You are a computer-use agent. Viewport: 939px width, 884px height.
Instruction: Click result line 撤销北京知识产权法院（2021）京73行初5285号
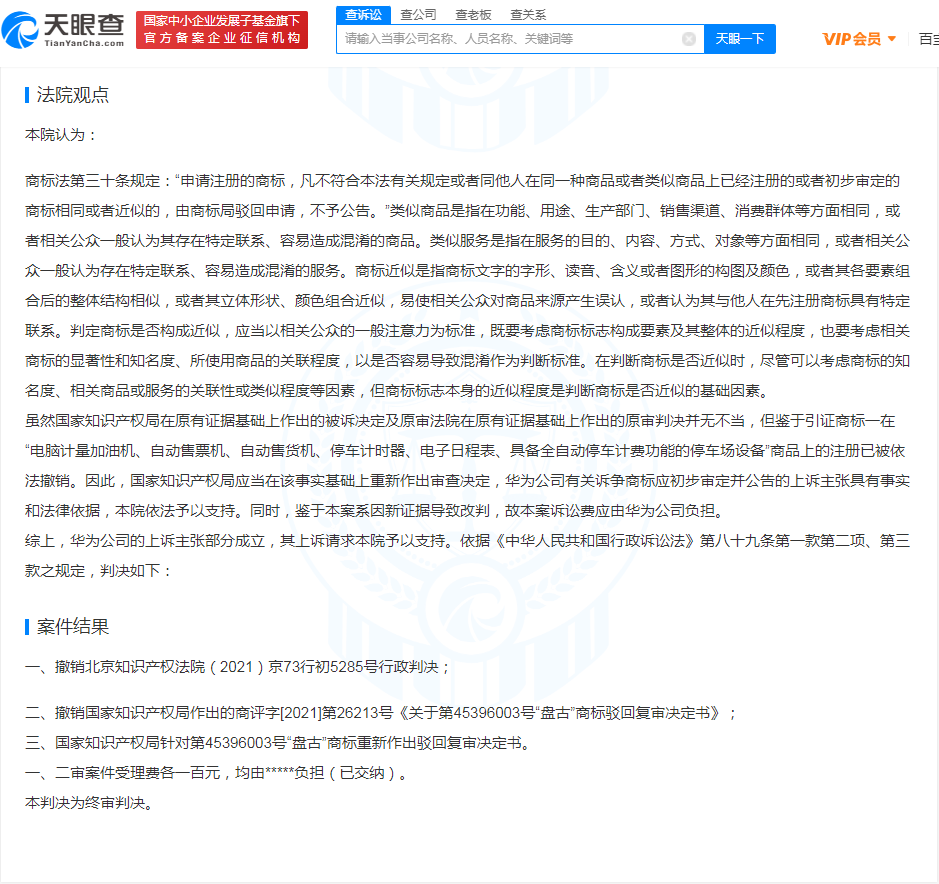point(237,667)
